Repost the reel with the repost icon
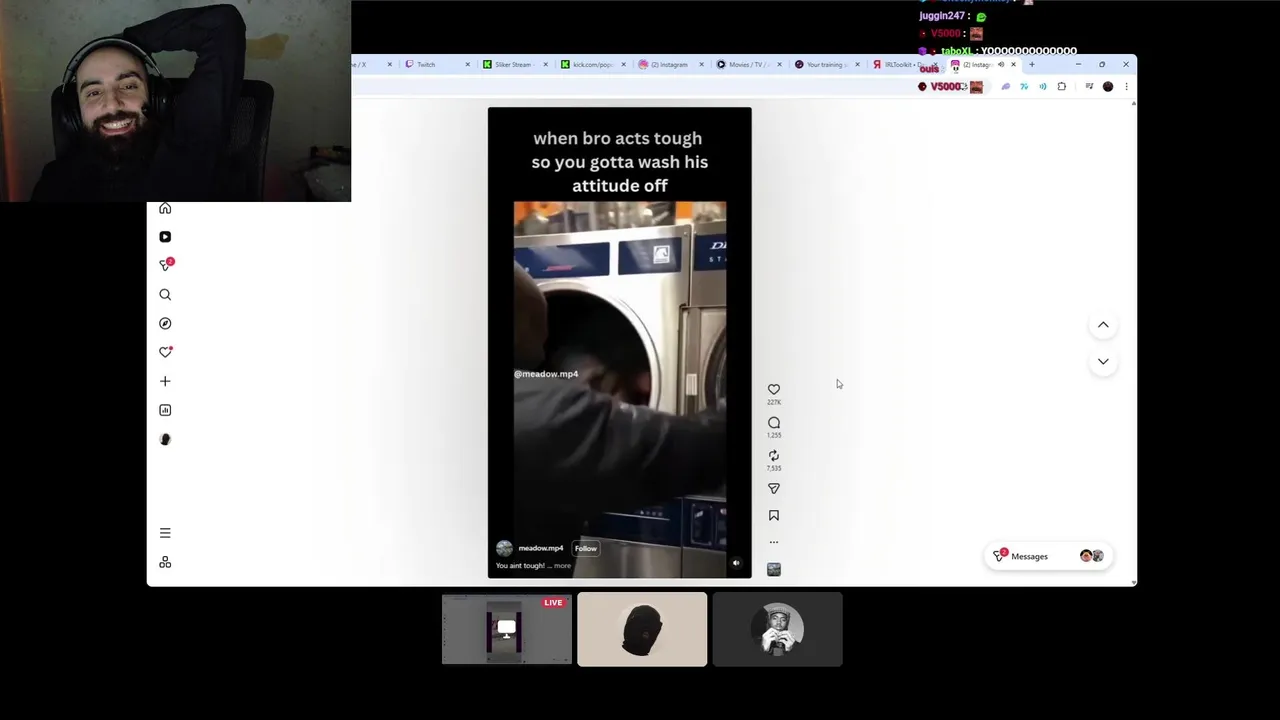1280x720 pixels. point(774,455)
